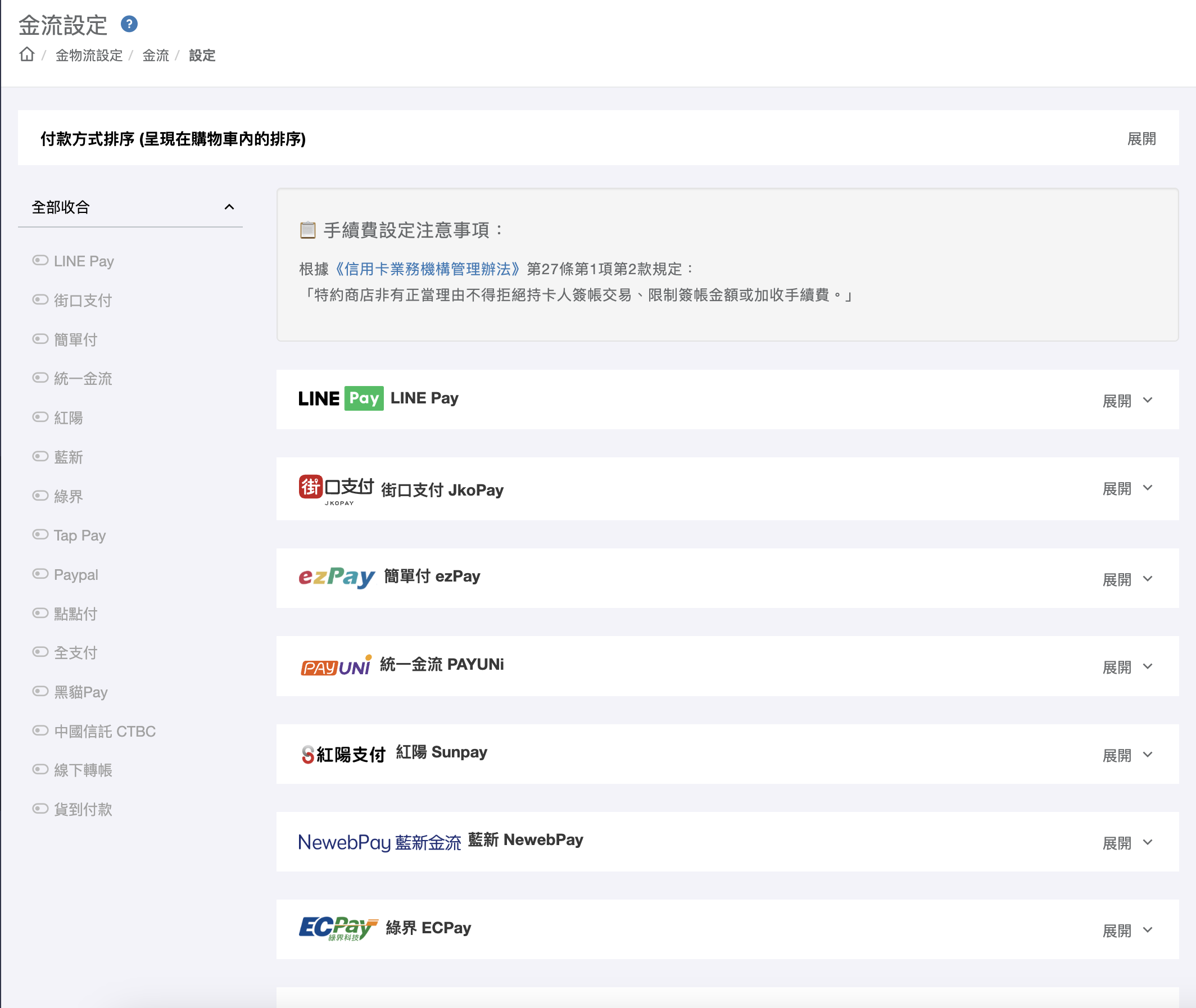Click the Sunpay 紅陽支付 logo
1196x1008 pixels.
coord(343,754)
